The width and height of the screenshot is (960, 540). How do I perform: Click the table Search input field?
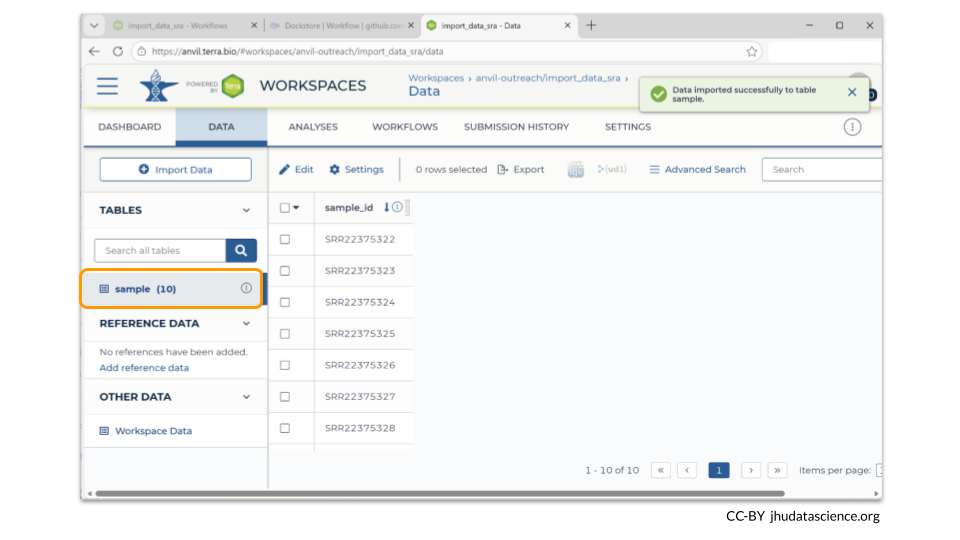pyautogui.click(x=822, y=170)
